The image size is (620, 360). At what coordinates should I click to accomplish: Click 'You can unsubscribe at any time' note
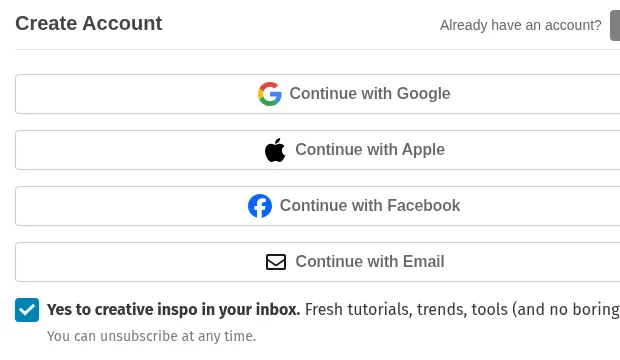[151, 336]
